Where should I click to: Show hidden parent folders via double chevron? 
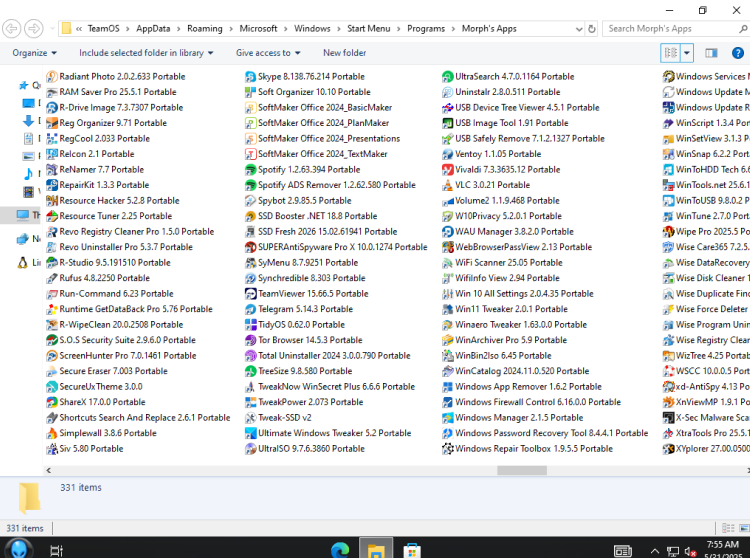pyautogui.click(x=79, y=29)
